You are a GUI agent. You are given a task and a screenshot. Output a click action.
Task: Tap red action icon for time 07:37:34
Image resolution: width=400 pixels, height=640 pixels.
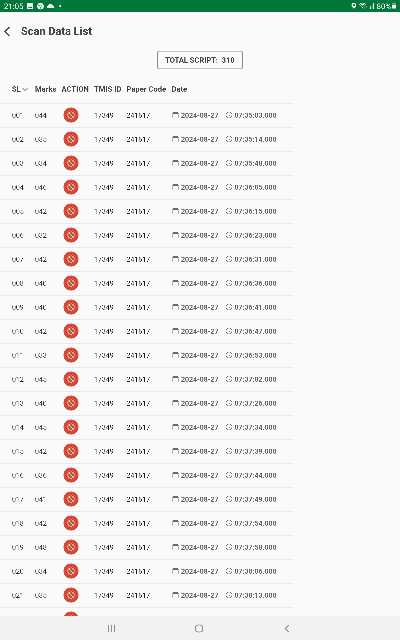(71, 427)
